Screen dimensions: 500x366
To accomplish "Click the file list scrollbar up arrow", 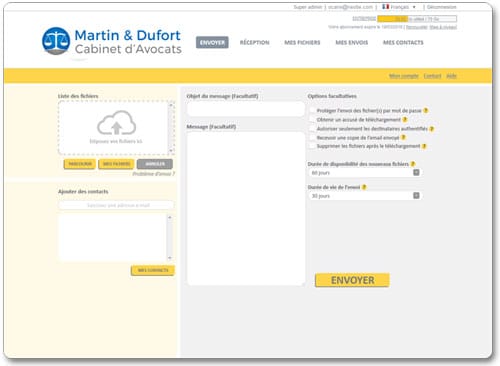I will click(x=171, y=105).
